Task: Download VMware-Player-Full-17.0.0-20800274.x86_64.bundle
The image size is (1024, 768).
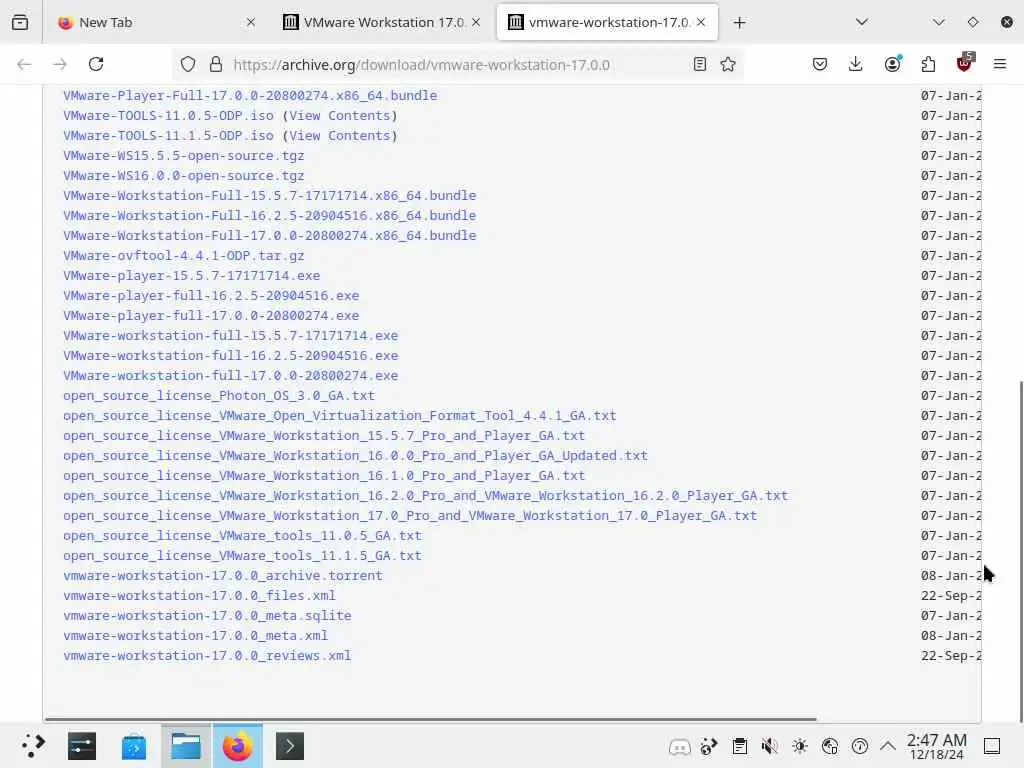Action: point(250,95)
